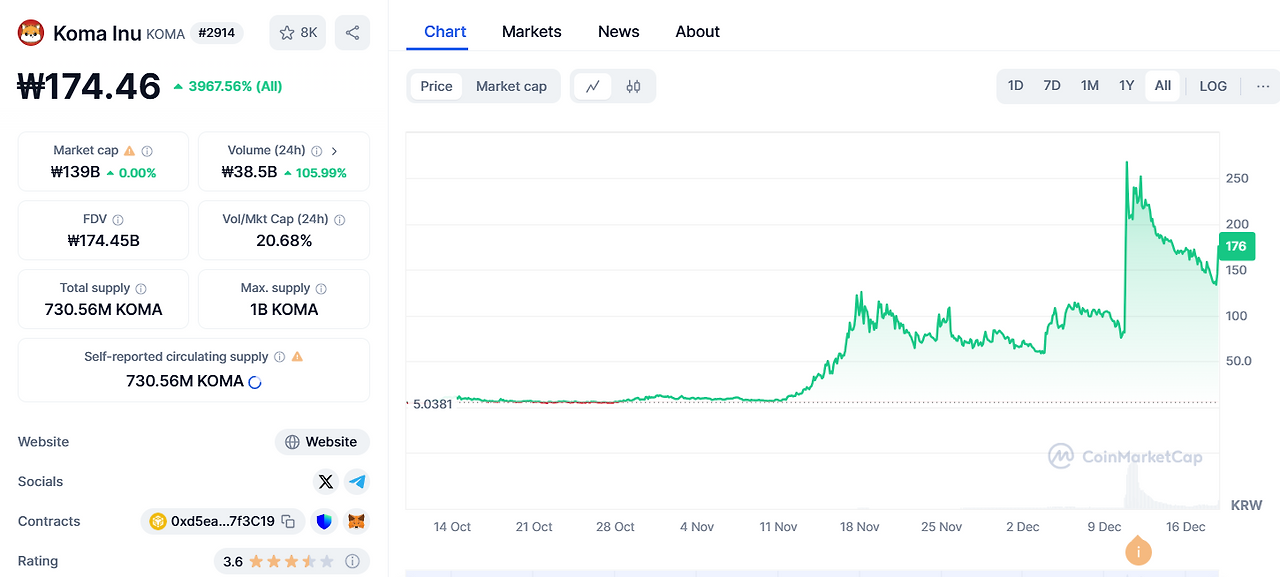Click the MetaMask fox icon
This screenshot has height=577, width=1280.
pos(357,521)
